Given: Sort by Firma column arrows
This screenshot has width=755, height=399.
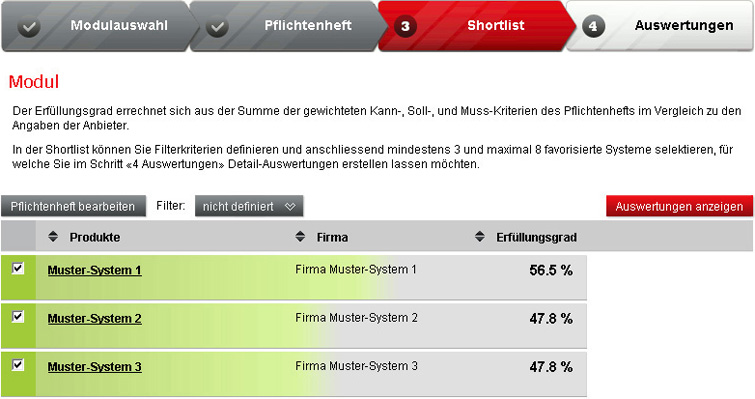Looking at the screenshot, I should [300, 236].
